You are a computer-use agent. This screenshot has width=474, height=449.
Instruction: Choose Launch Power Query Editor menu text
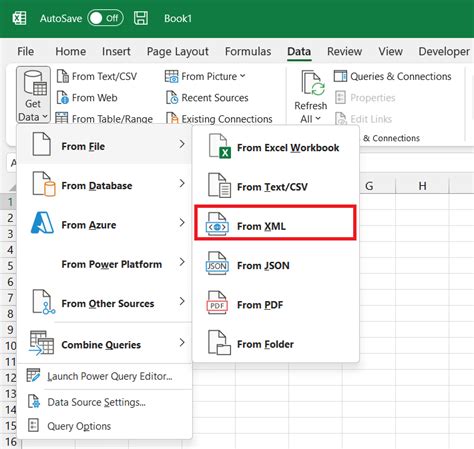coord(110,376)
